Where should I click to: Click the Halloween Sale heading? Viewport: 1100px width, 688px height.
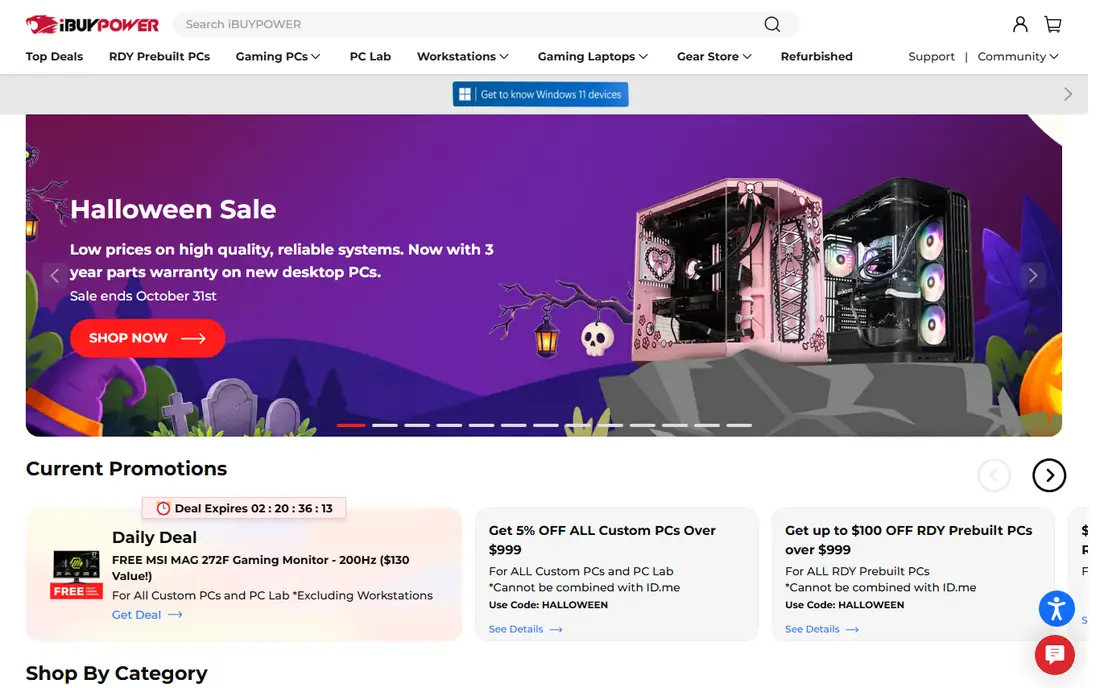click(x=173, y=209)
